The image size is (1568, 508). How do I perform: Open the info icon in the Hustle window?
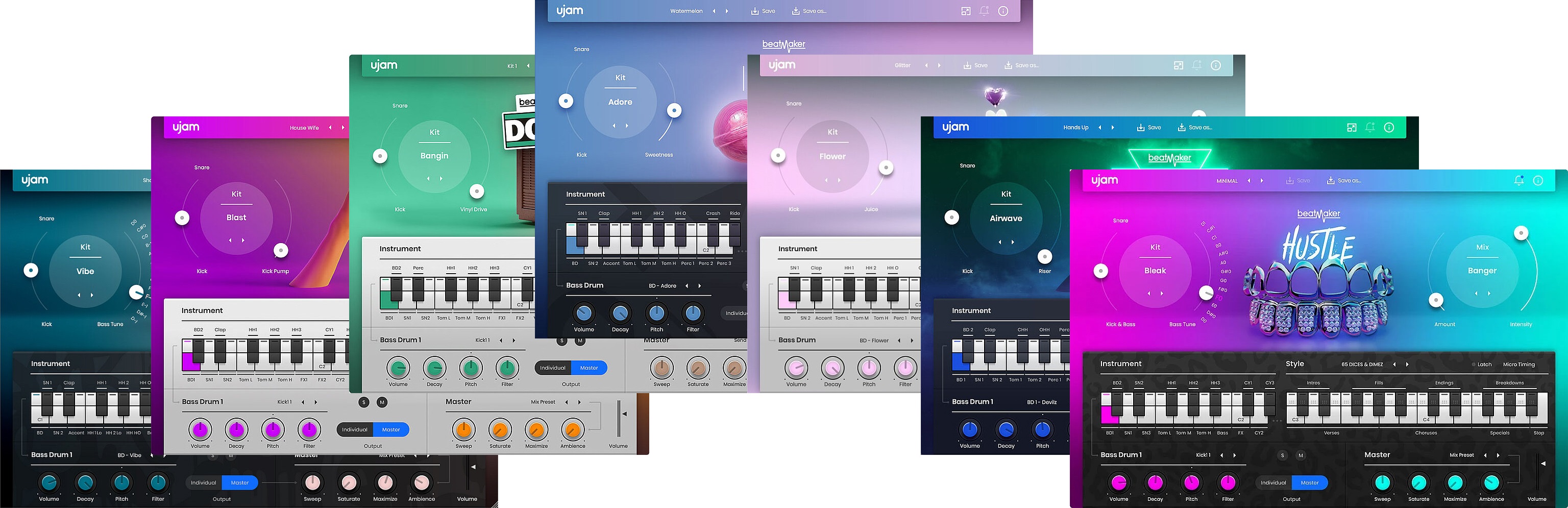1537,180
